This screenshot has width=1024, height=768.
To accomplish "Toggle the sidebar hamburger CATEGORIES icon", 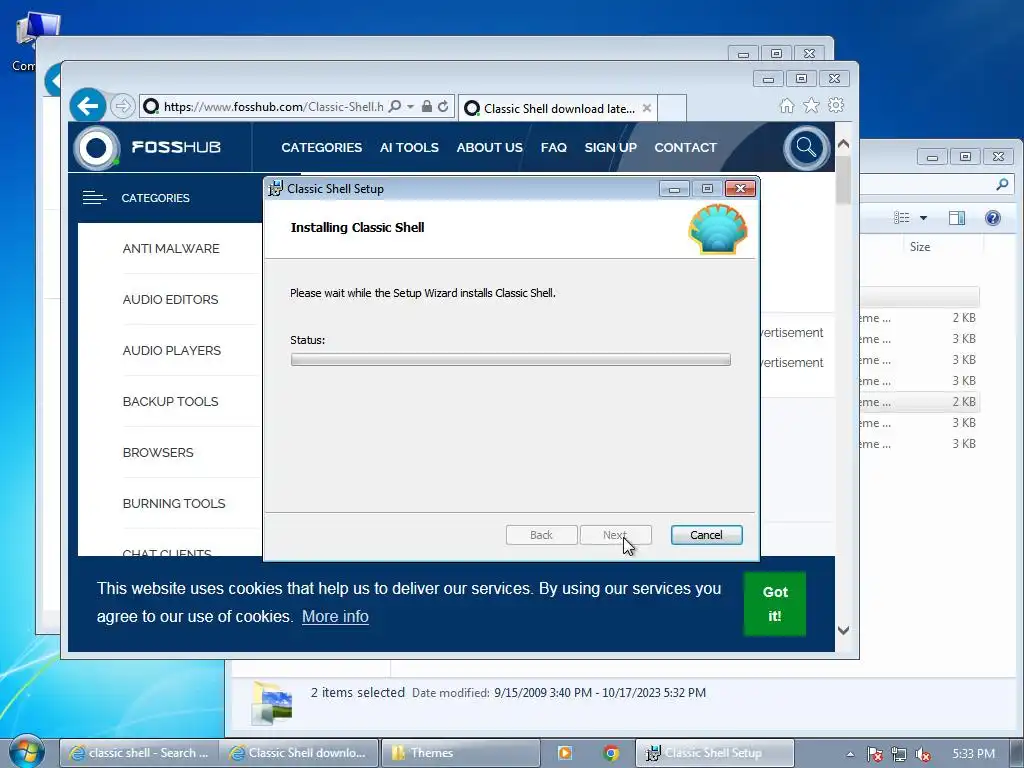I will (94, 198).
